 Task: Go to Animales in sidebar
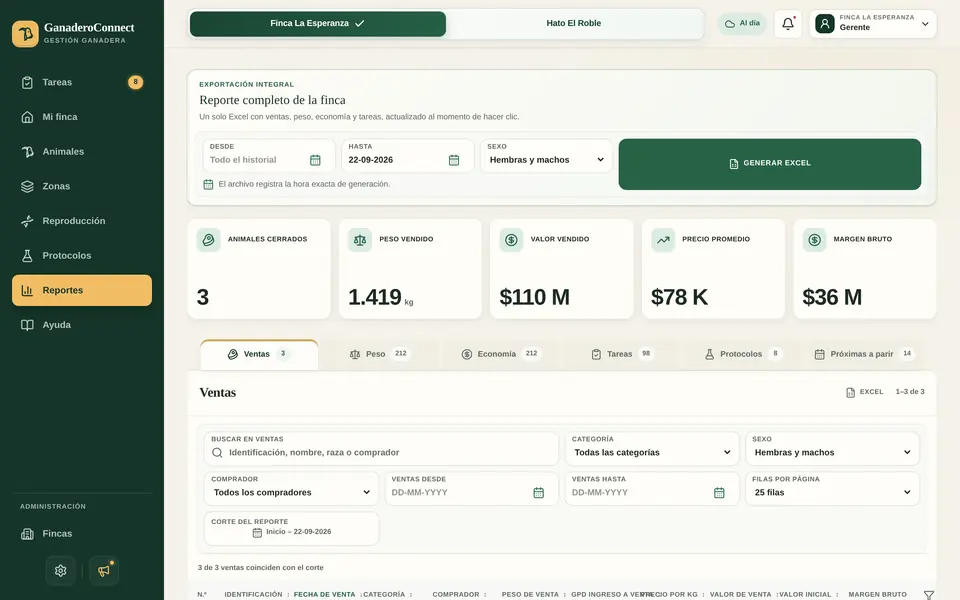82,152
